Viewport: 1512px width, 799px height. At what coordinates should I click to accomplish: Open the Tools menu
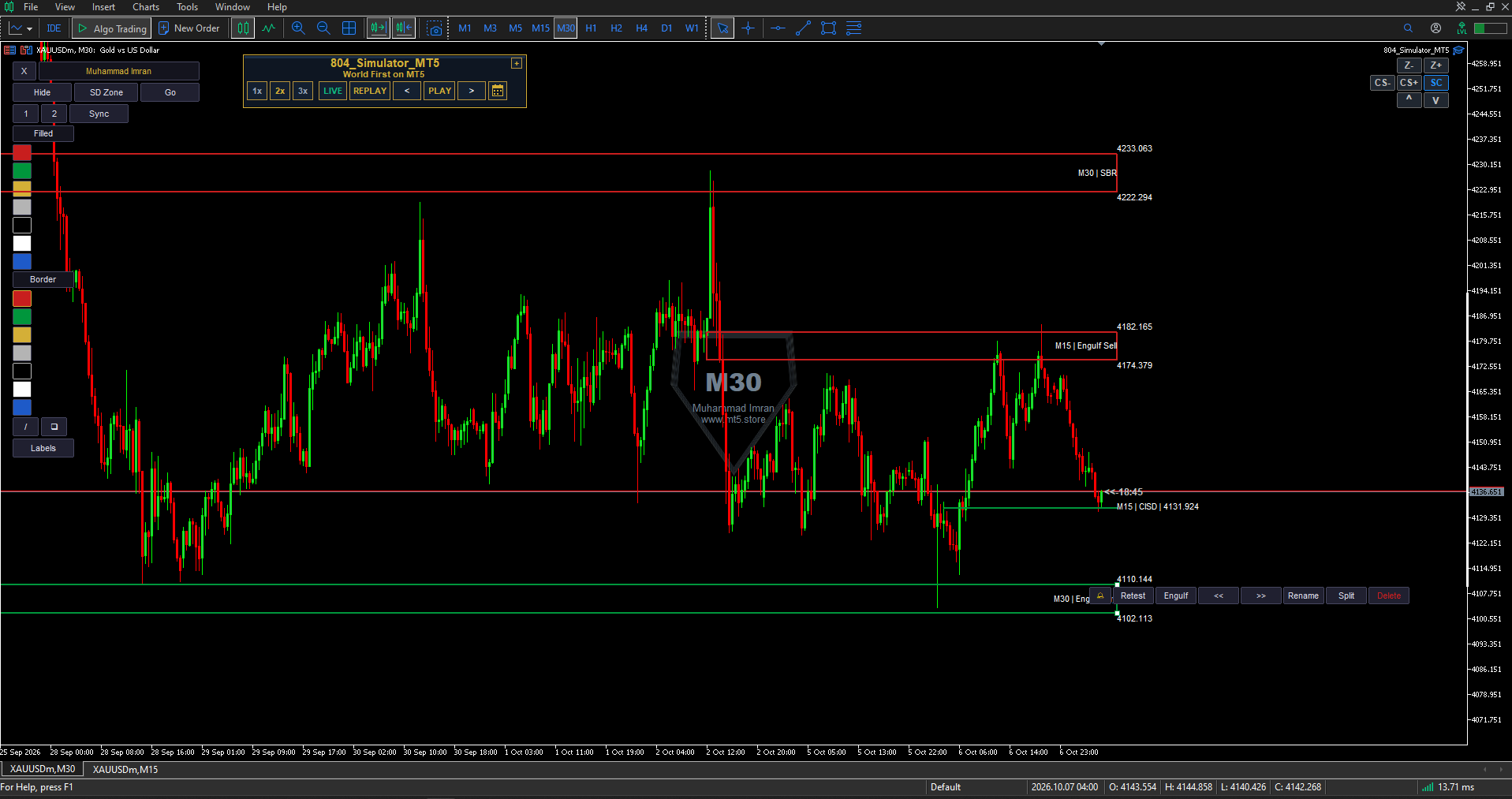coord(187,7)
